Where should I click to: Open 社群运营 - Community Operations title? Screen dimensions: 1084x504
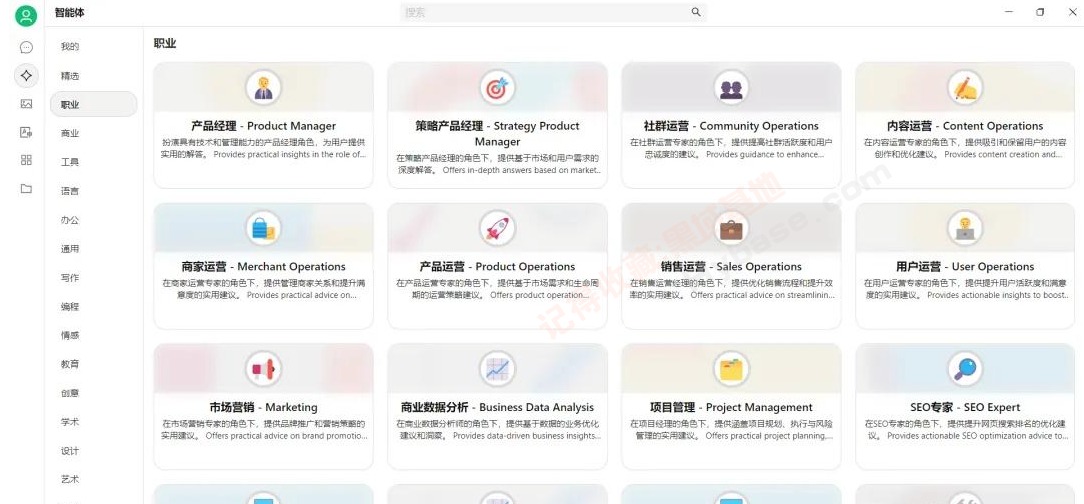731,126
